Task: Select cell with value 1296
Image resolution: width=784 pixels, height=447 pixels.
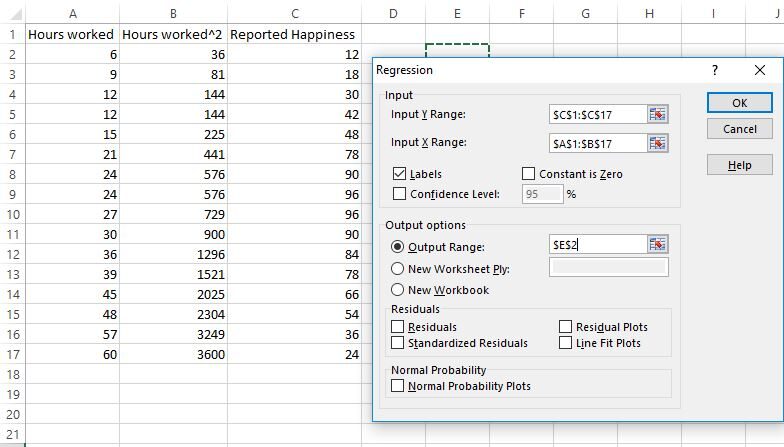Action: point(173,254)
